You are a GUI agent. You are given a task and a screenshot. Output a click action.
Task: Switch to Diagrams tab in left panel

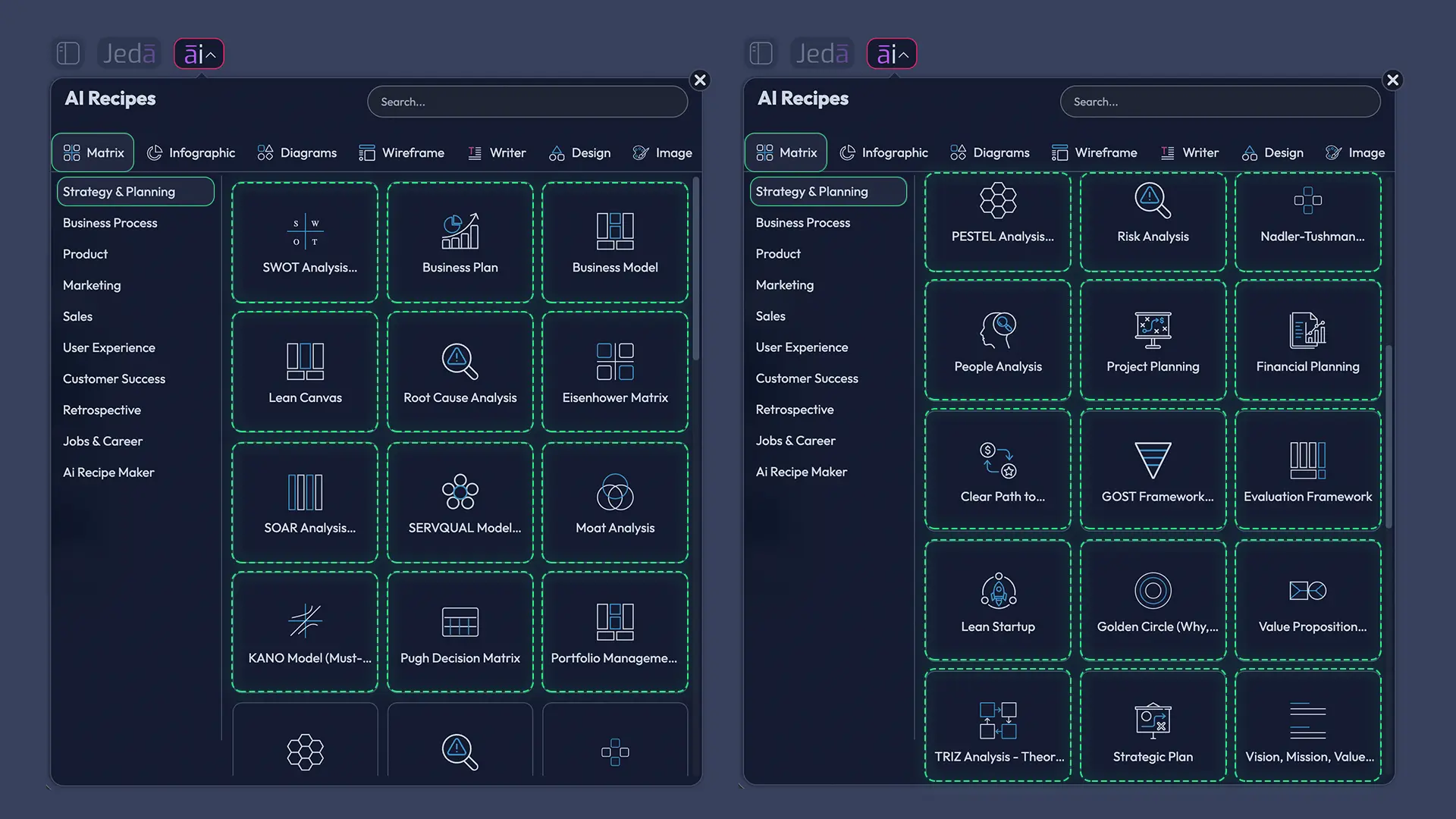297,152
